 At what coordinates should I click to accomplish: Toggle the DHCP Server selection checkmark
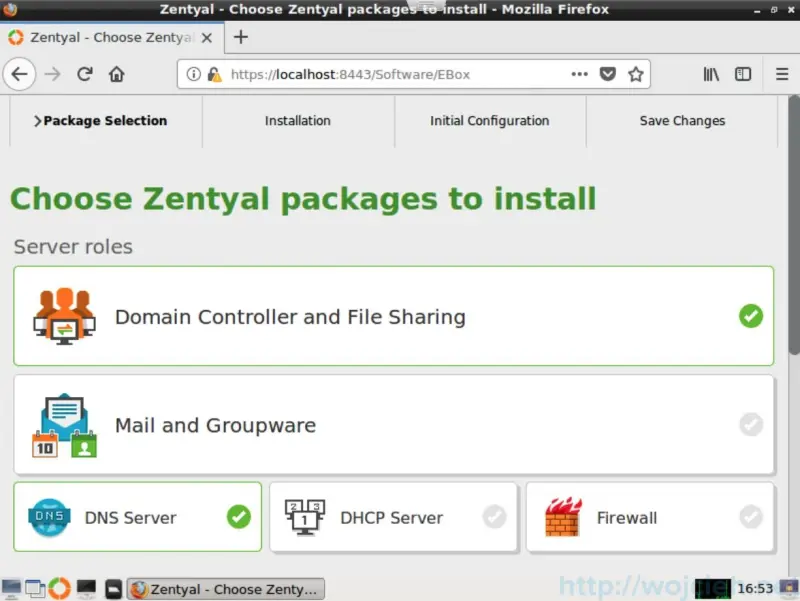495,517
